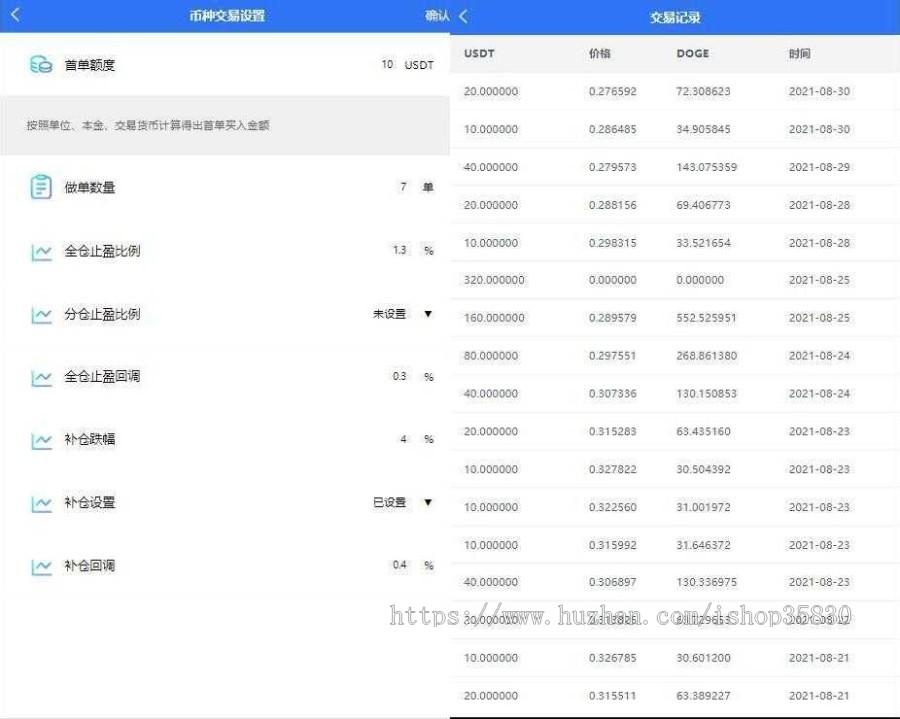Tap the 确认 confirm button

click(437, 15)
